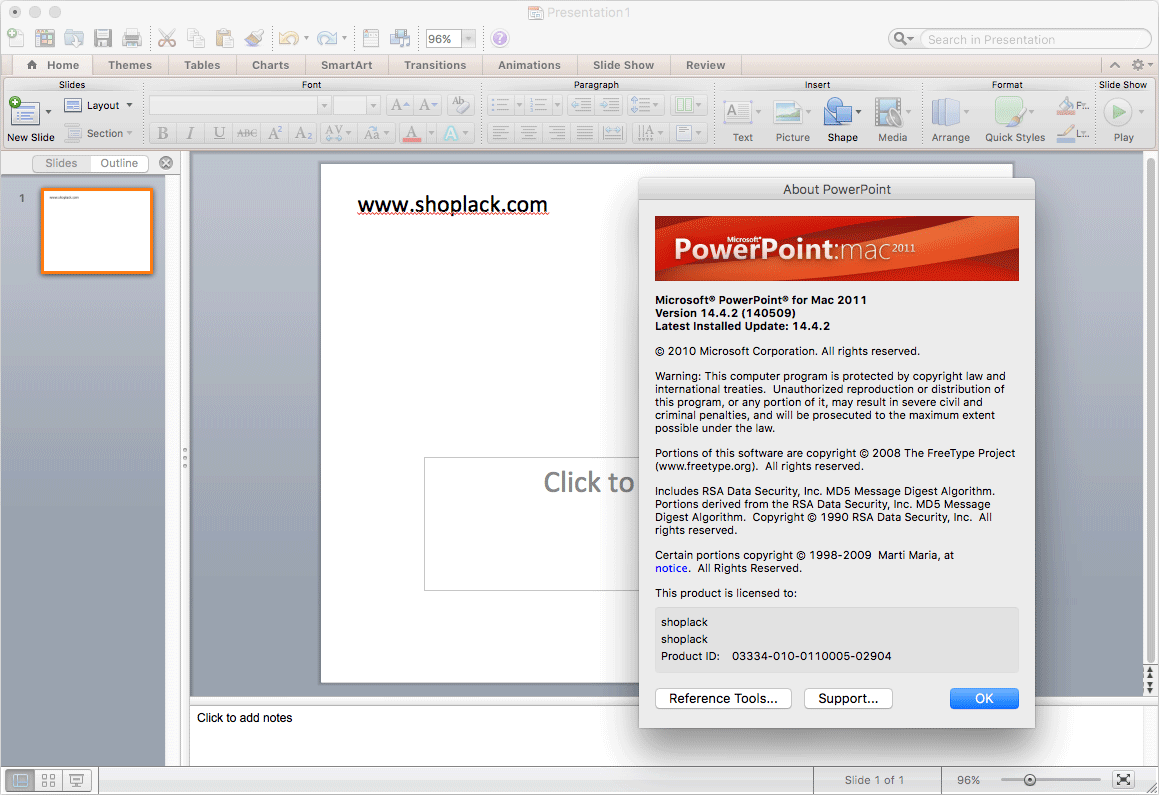Toggle Italic formatting

pyautogui.click(x=191, y=133)
